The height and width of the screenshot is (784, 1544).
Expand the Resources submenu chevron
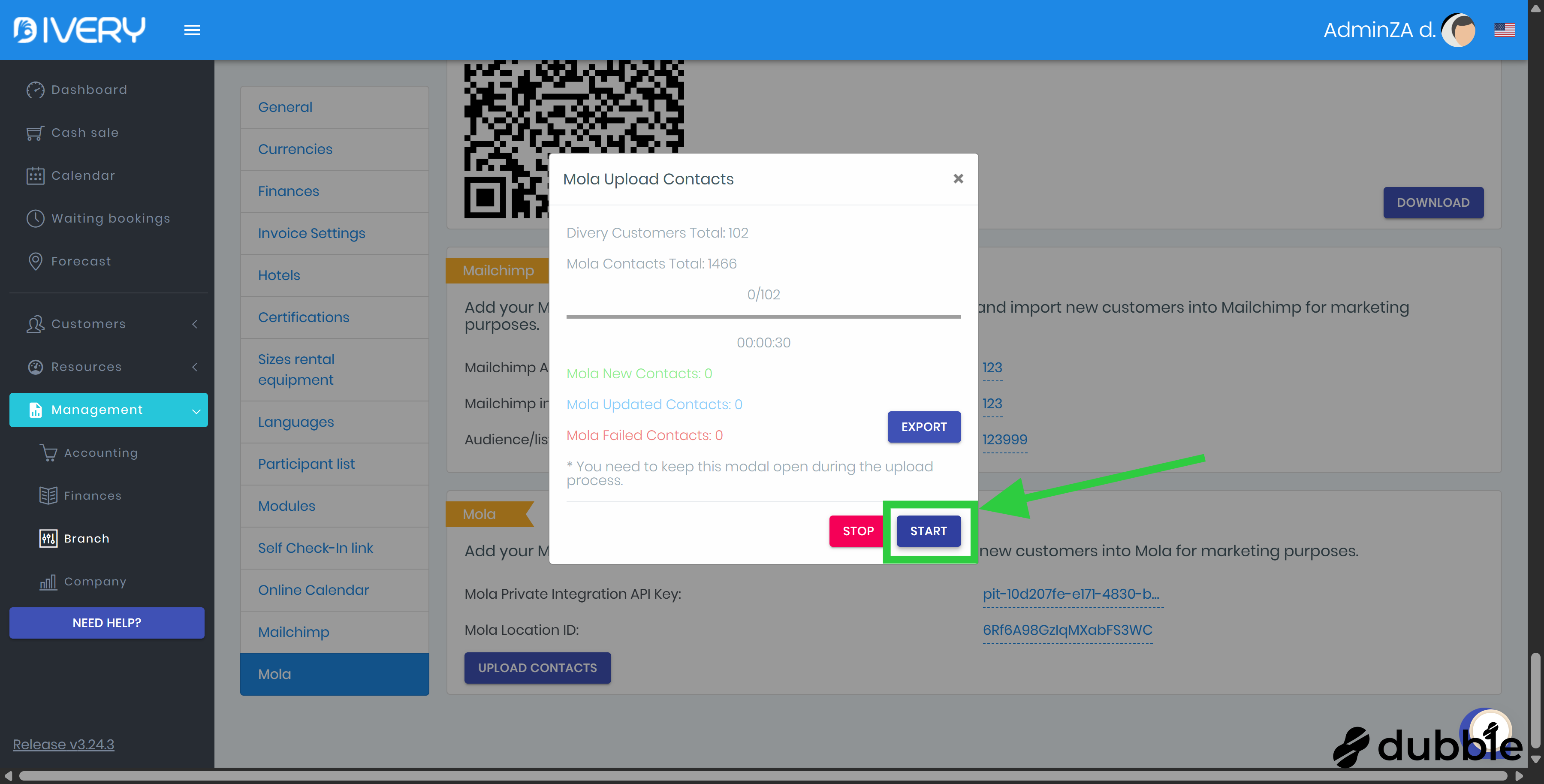[195, 367]
